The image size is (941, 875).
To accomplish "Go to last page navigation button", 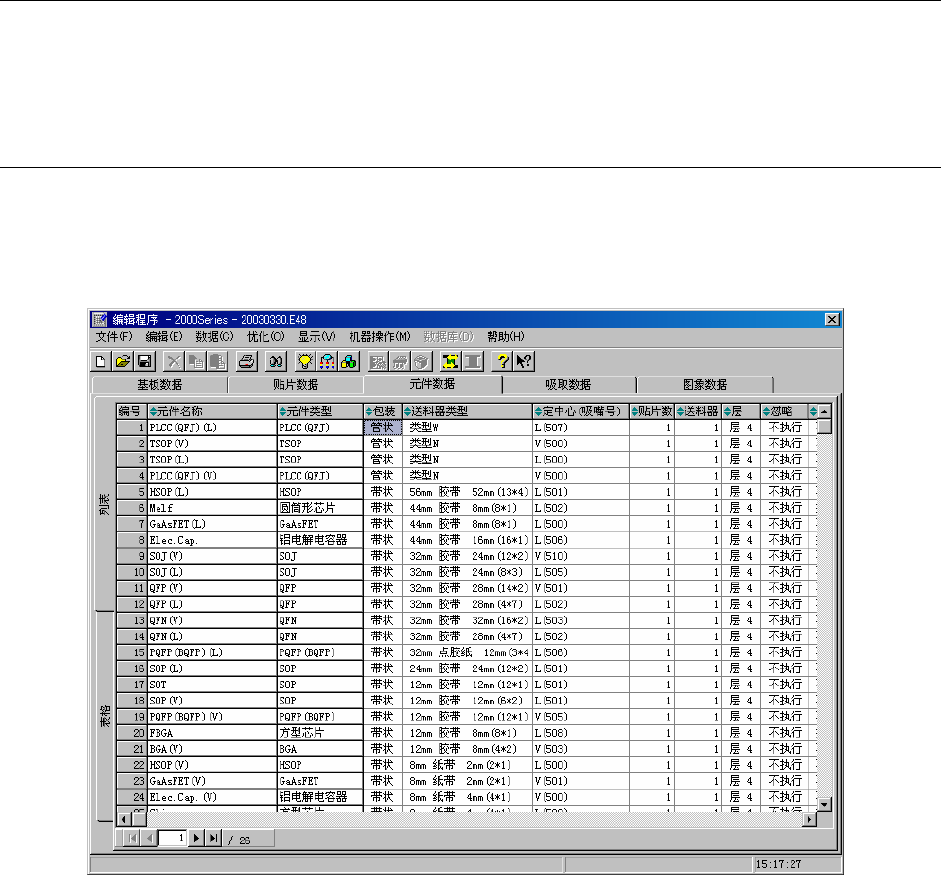I will coord(213,838).
